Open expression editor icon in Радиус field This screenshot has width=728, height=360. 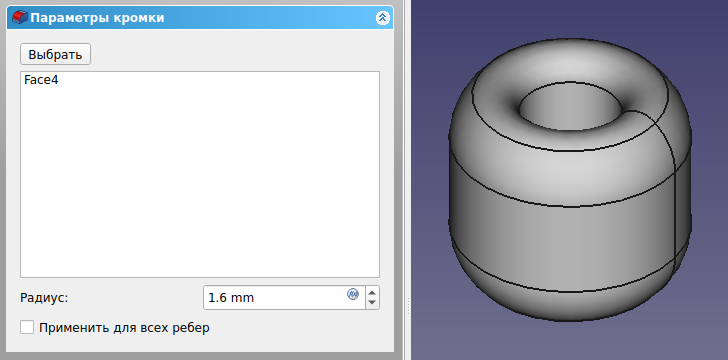point(353,294)
